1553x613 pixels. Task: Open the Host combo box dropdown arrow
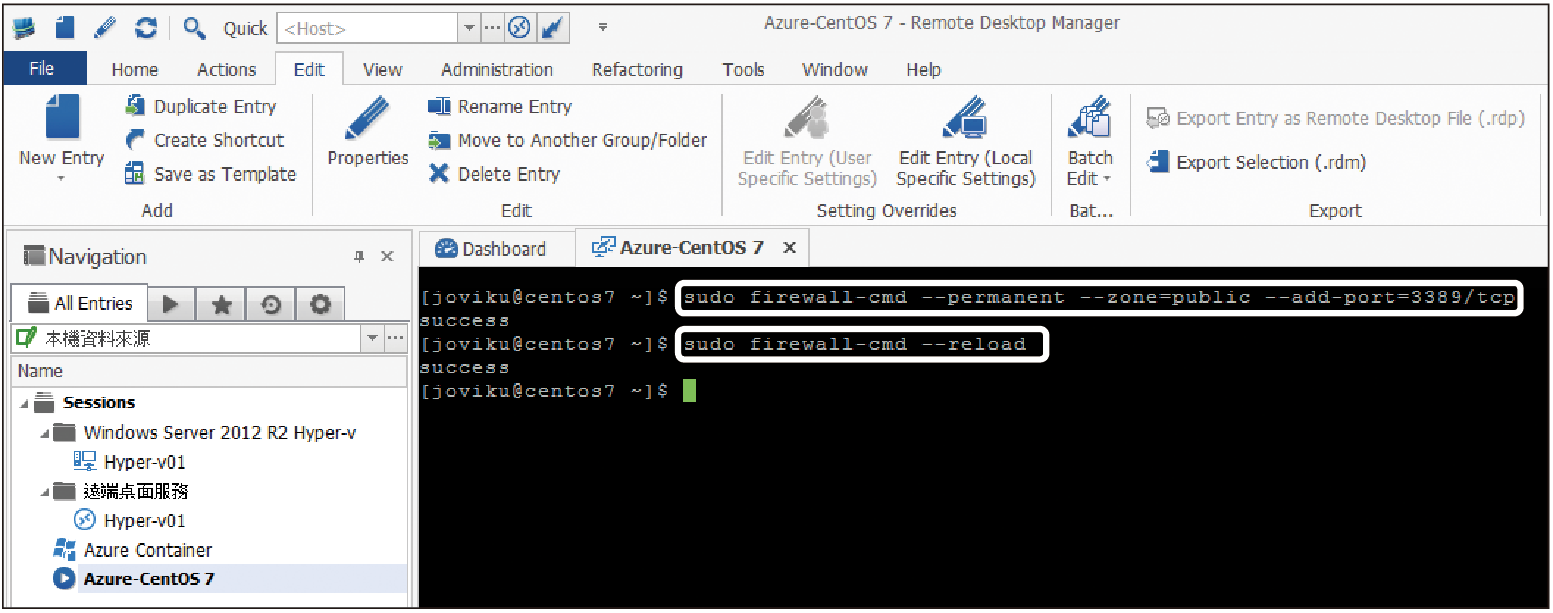pyautogui.click(x=470, y=28)
